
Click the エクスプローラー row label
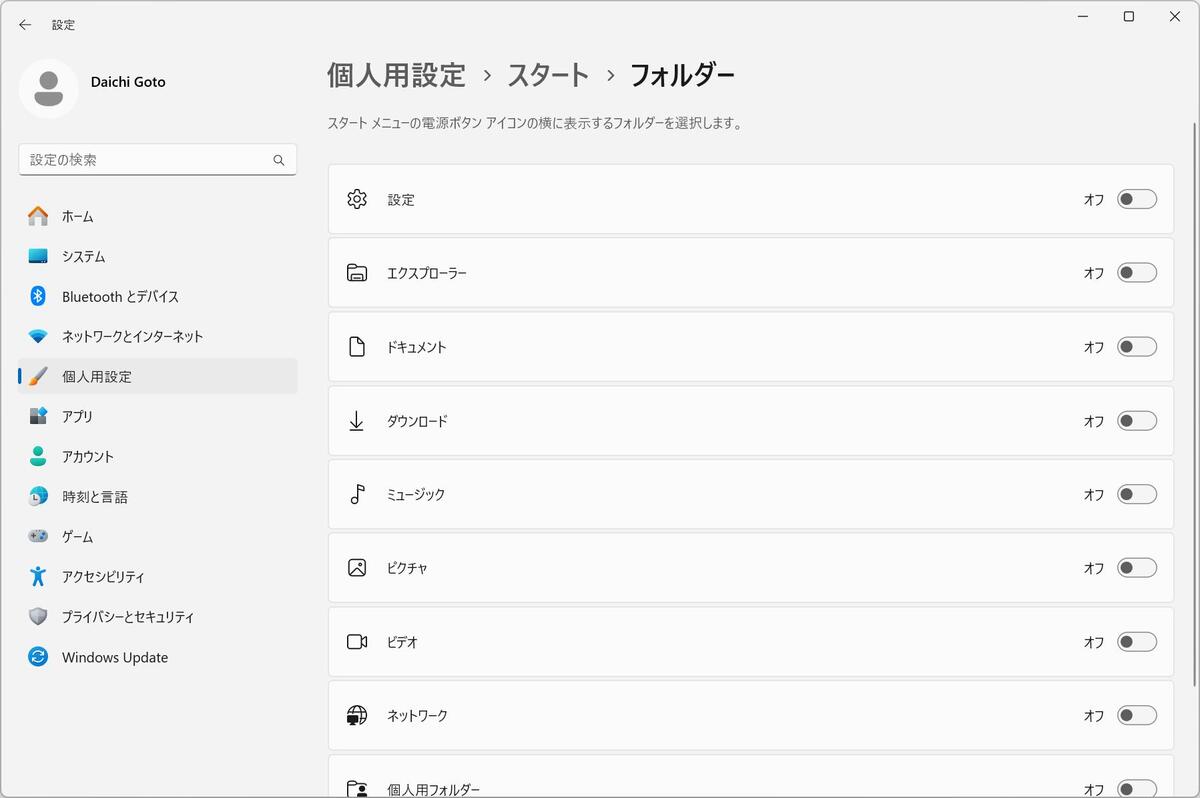[x=427, y=273]
